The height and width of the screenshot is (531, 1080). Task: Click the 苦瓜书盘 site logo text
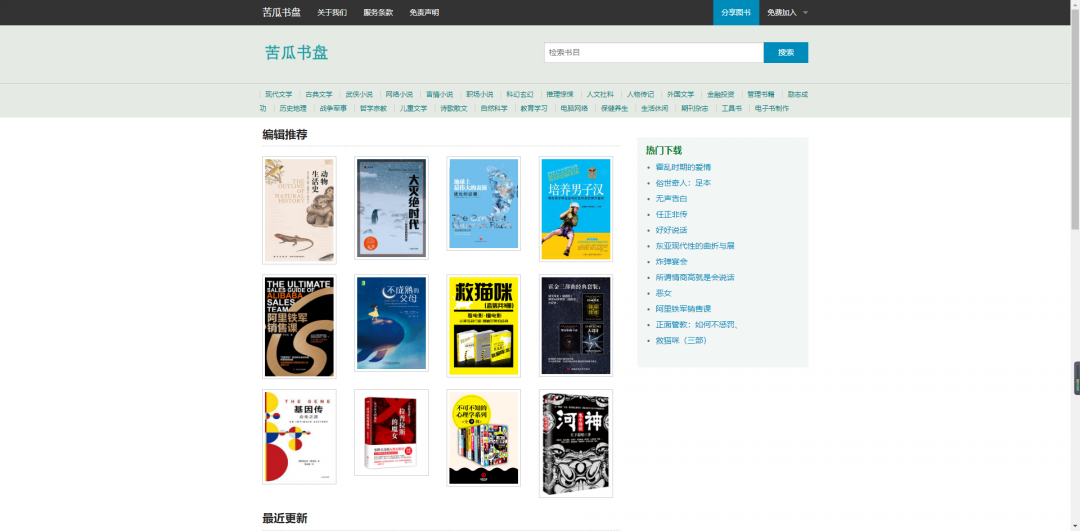tap(296, 52)
